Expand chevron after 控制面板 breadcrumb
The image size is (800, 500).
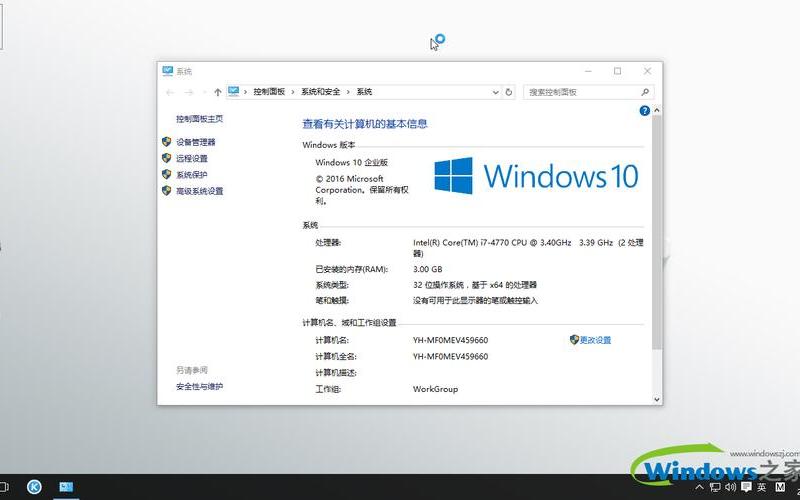tap(293, 92)
